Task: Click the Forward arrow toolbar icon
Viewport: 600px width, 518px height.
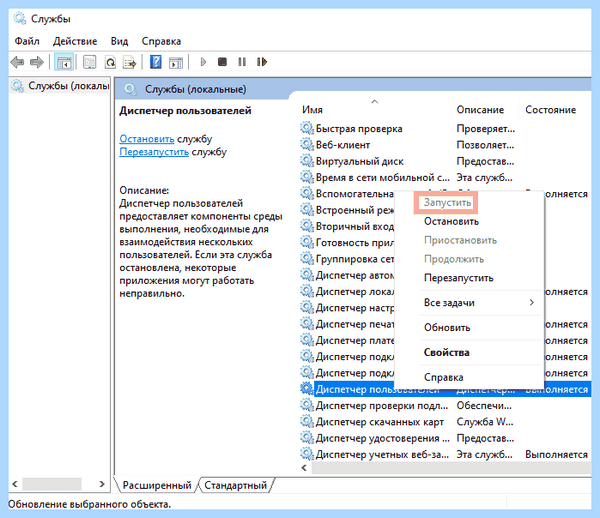Action: (37, 62)
